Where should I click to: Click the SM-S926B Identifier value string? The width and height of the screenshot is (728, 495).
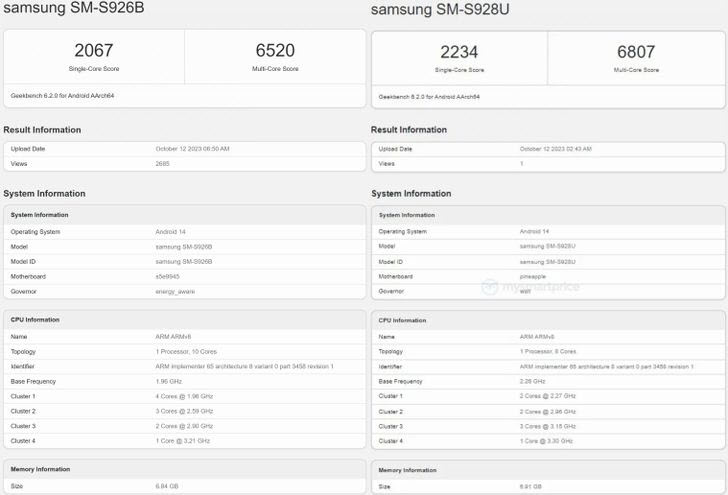(x=245, y=366)
